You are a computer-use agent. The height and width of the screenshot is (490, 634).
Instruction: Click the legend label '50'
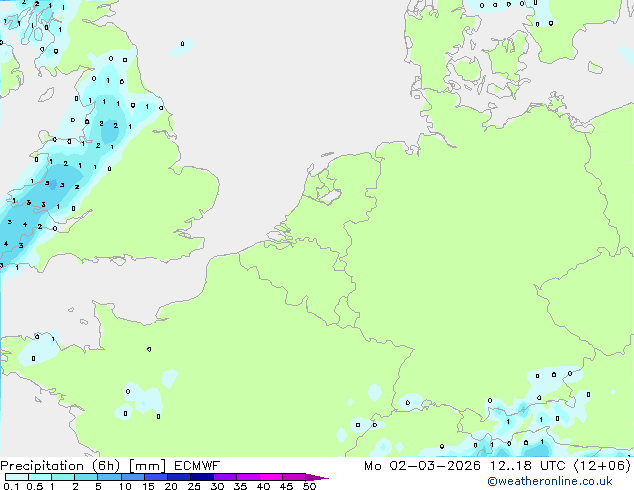point(310,486)
